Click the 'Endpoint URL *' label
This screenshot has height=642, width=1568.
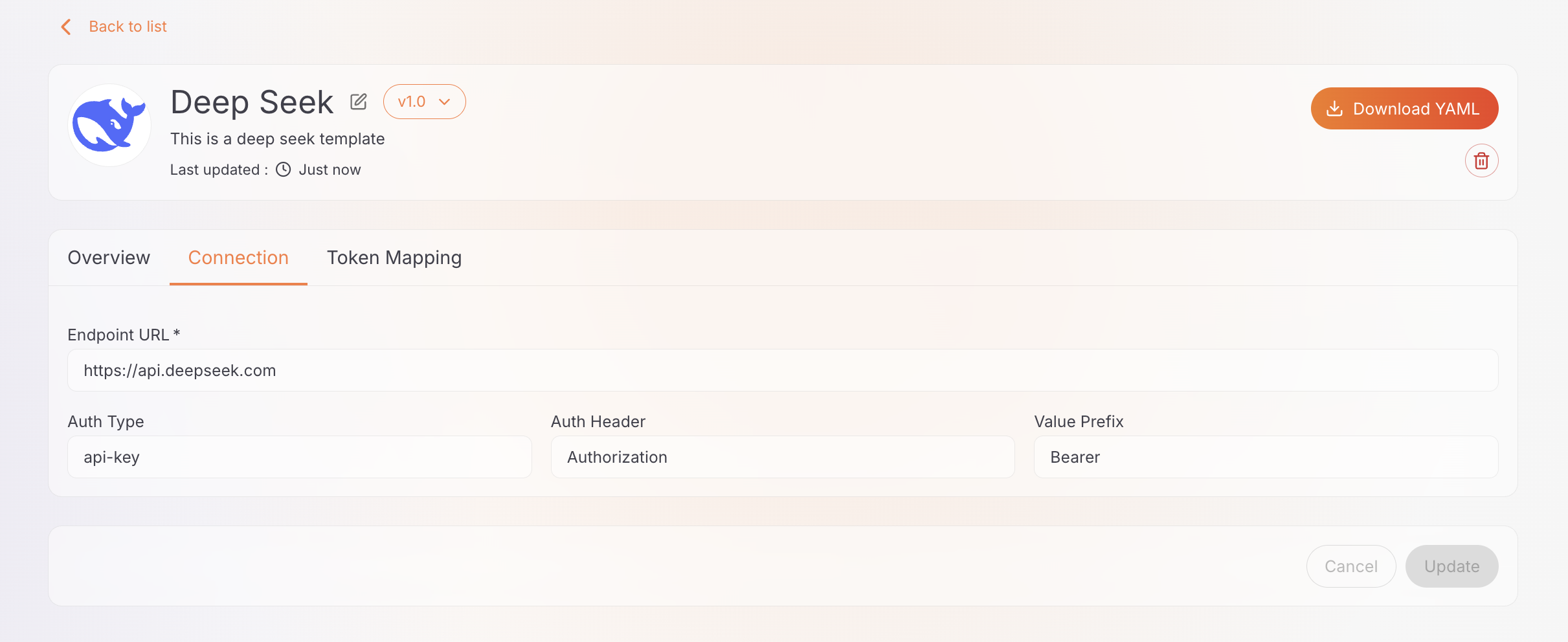(124, 335)
